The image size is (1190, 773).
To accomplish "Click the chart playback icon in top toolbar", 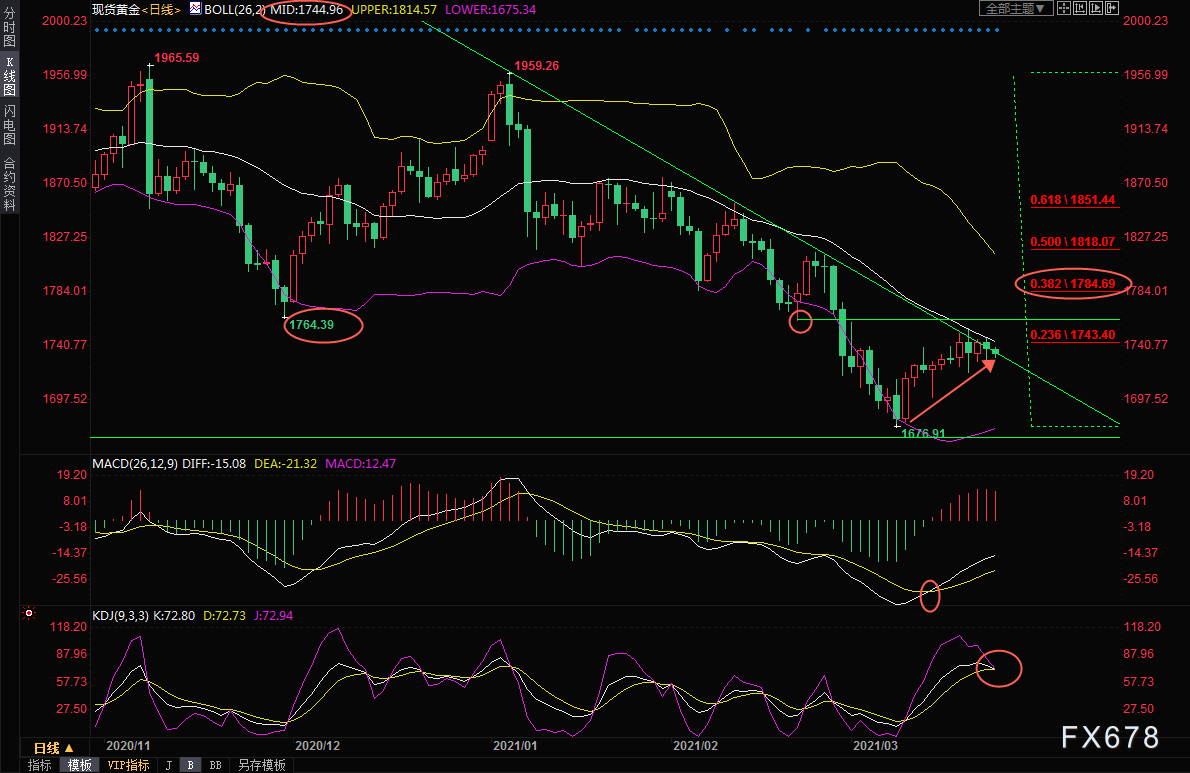I will [x=1095, y=8].
